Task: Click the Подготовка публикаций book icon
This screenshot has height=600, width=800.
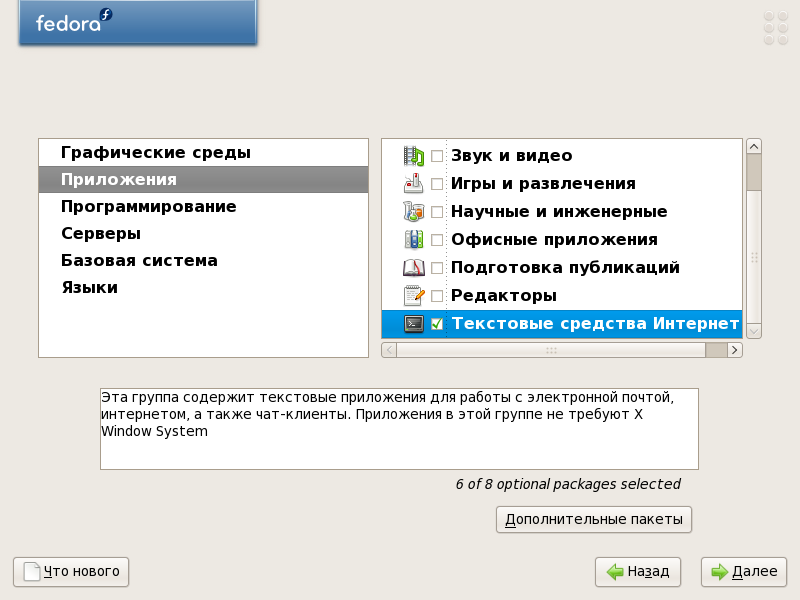Action: [x=414, y=267]
